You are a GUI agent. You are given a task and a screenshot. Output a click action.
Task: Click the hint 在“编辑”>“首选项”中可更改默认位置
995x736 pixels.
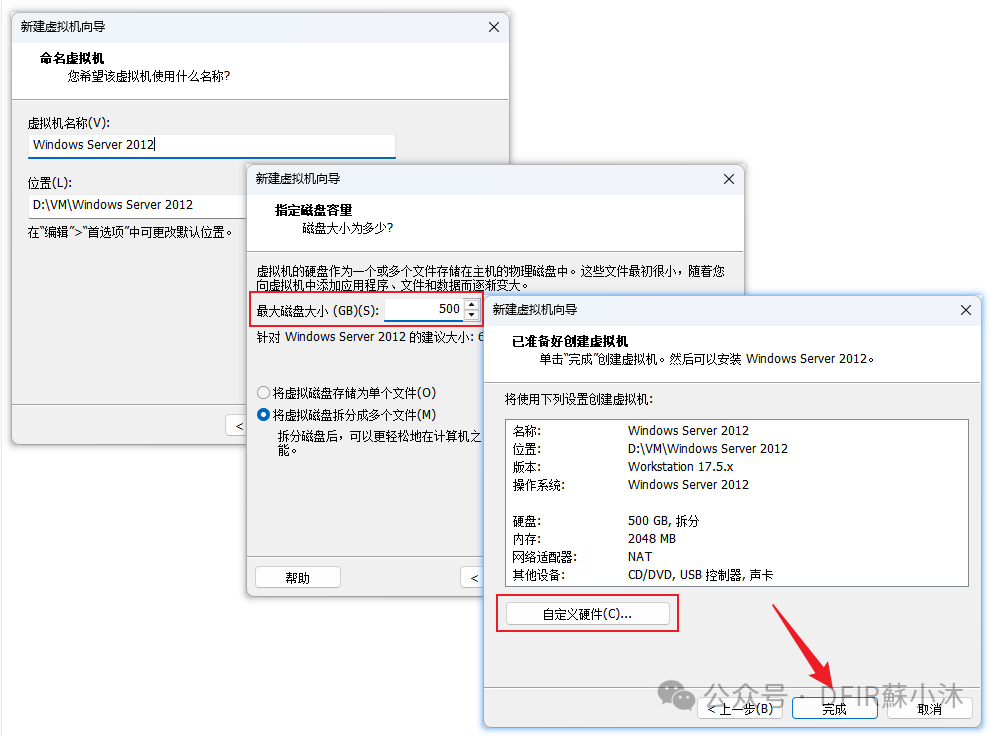(x=130, y=232)
